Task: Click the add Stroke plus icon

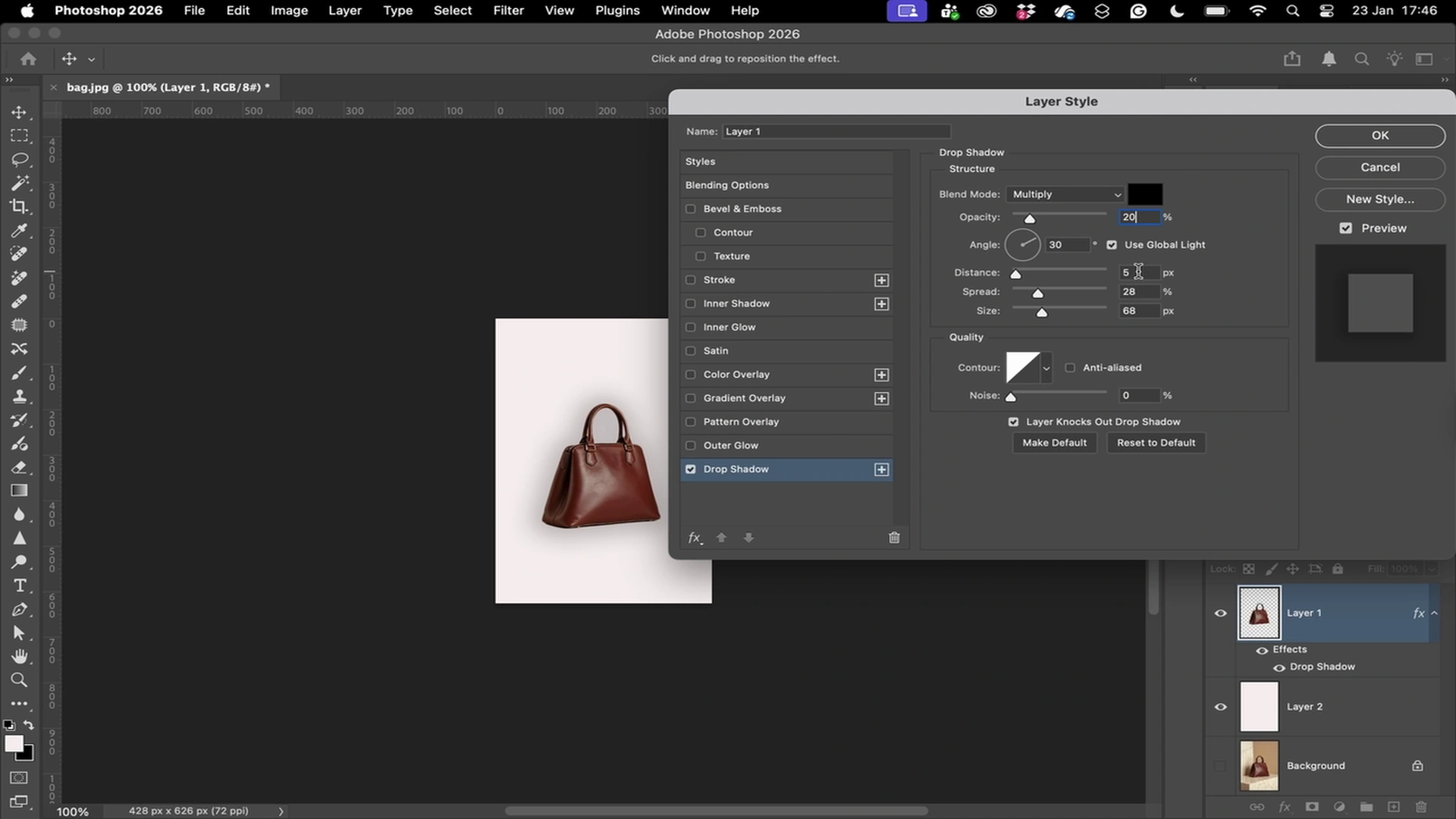Action: point(881,281)
